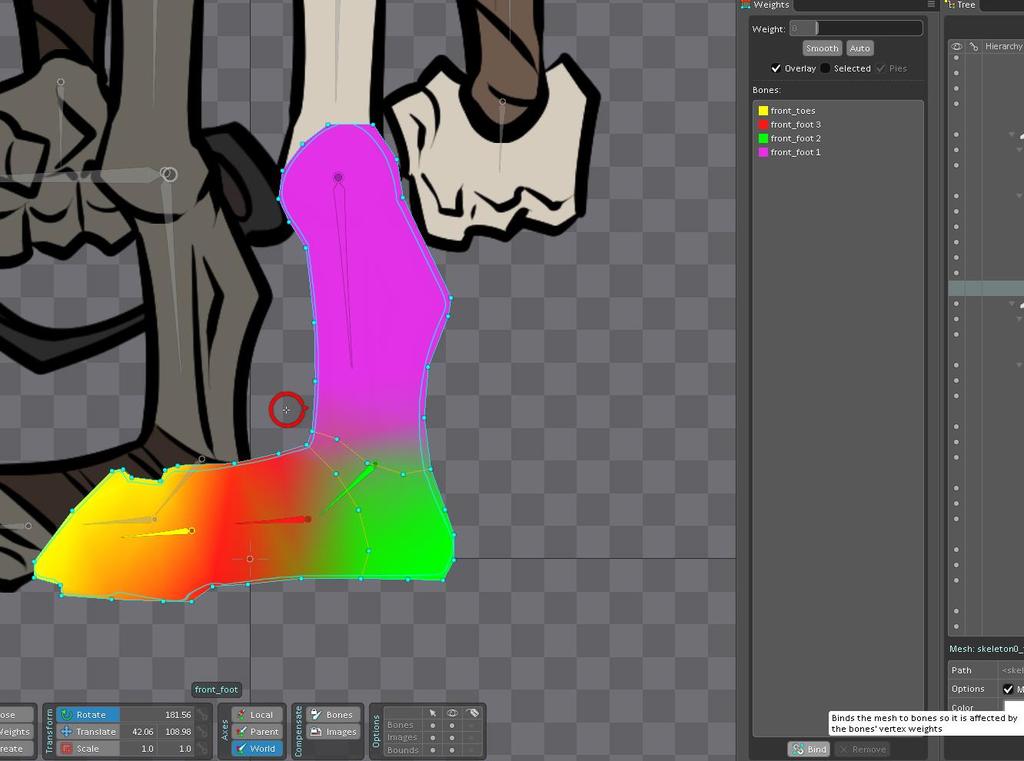
Task: Select the Translate transform tool
Action: 88,732
